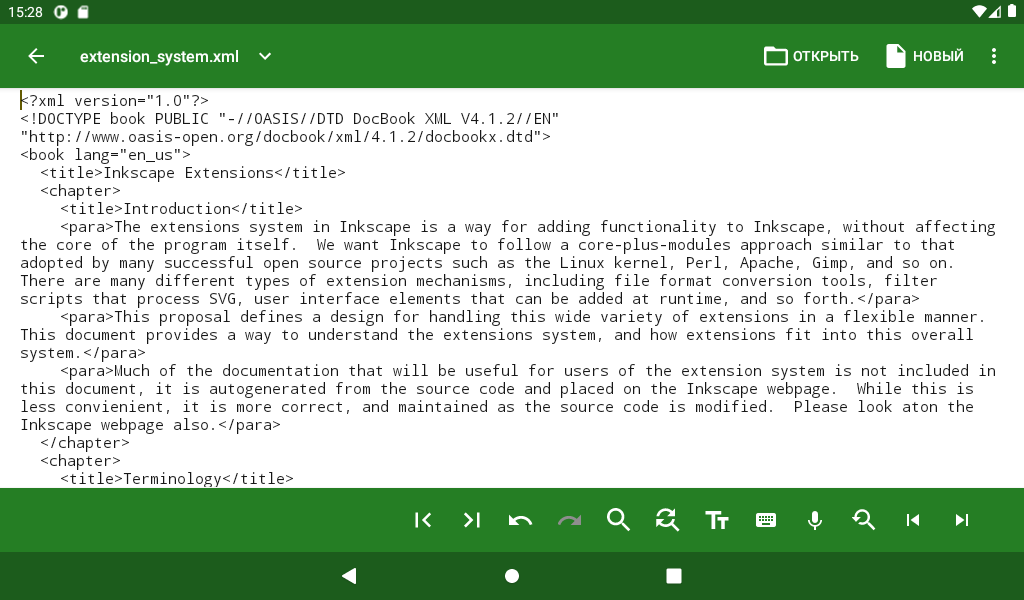1024x600 pixels.
Task: Open the find and replace tool
Action: pyautogui.click(x=667, y=520)
